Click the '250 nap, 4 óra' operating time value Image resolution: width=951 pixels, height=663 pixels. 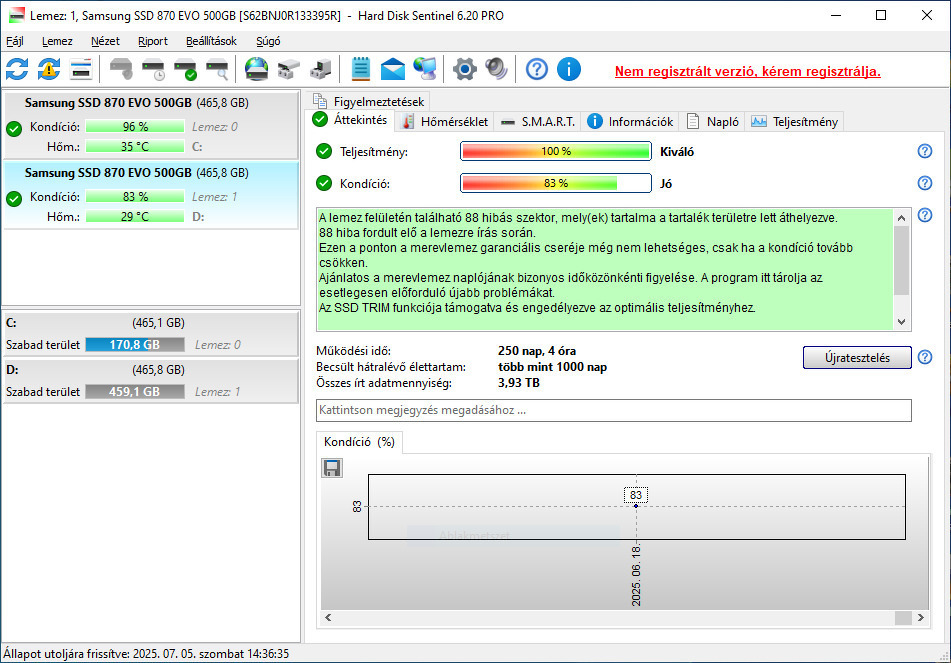(x=537, y=351)
